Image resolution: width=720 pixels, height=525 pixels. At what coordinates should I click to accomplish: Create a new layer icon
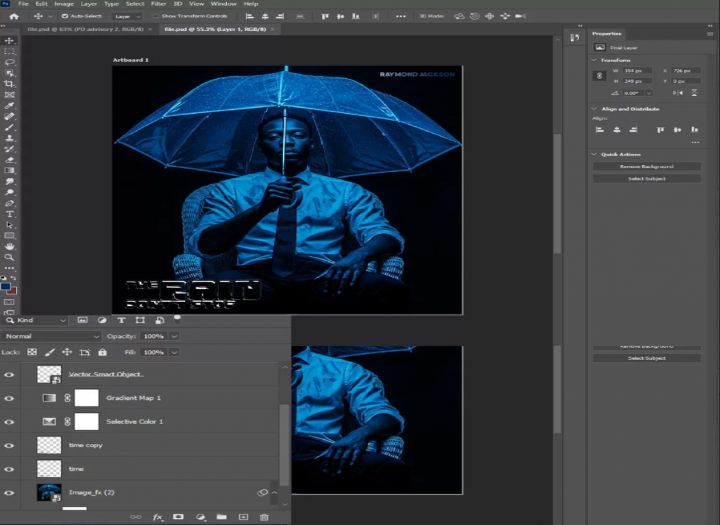pyautogui.click(x=243, y=517)
